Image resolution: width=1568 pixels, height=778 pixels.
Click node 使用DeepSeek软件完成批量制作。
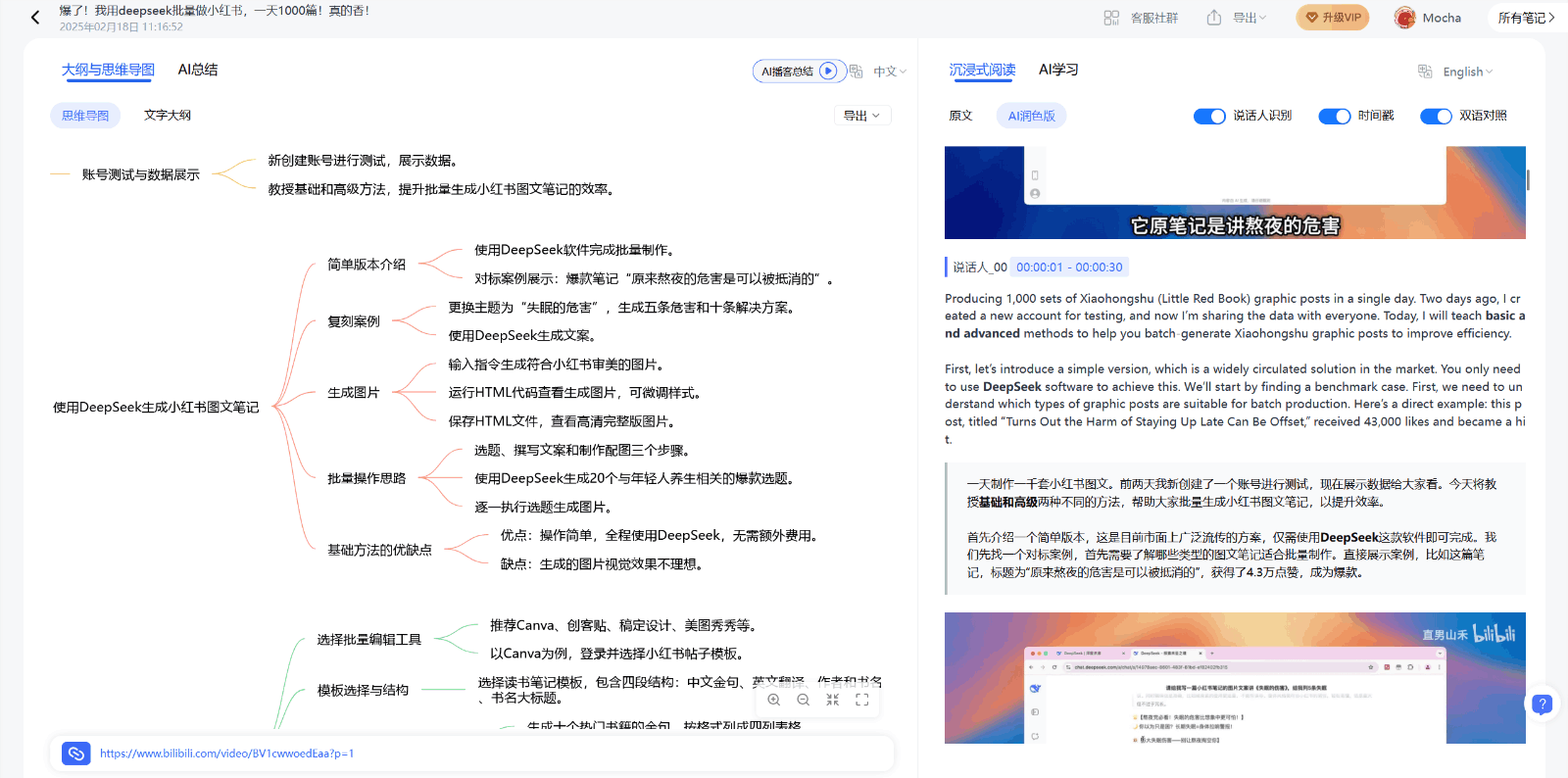coord(576,250)
